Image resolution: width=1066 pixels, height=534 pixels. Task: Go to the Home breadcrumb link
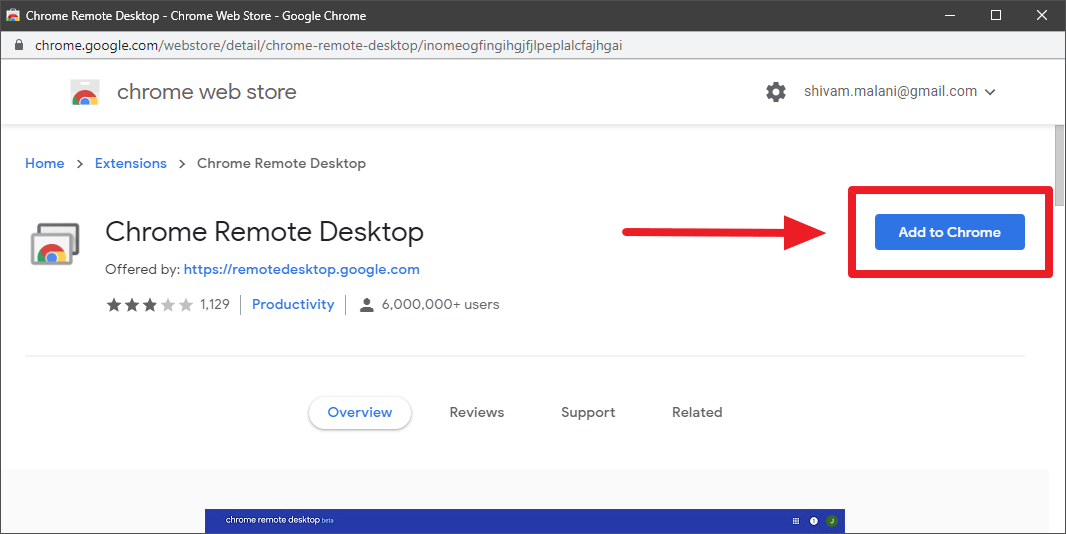(45, 163)
